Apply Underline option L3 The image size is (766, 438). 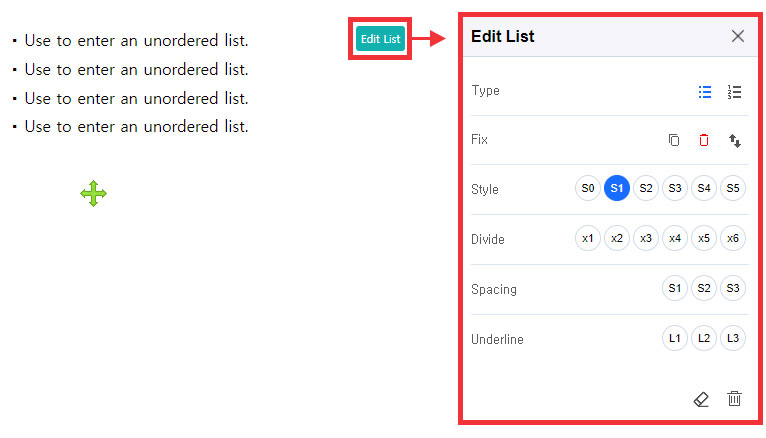coord(733,338)
